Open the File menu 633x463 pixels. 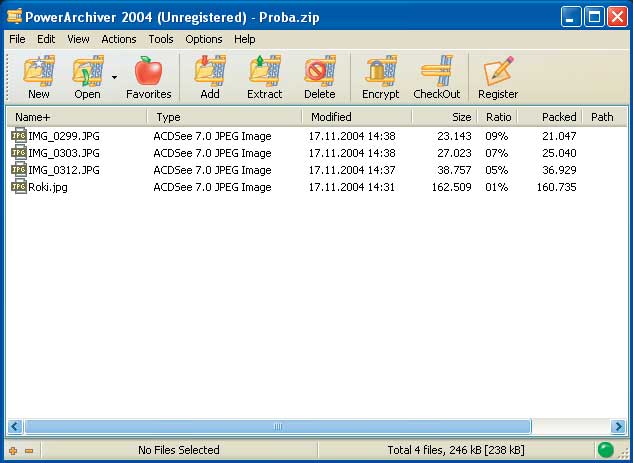click(x=17, y=39)
